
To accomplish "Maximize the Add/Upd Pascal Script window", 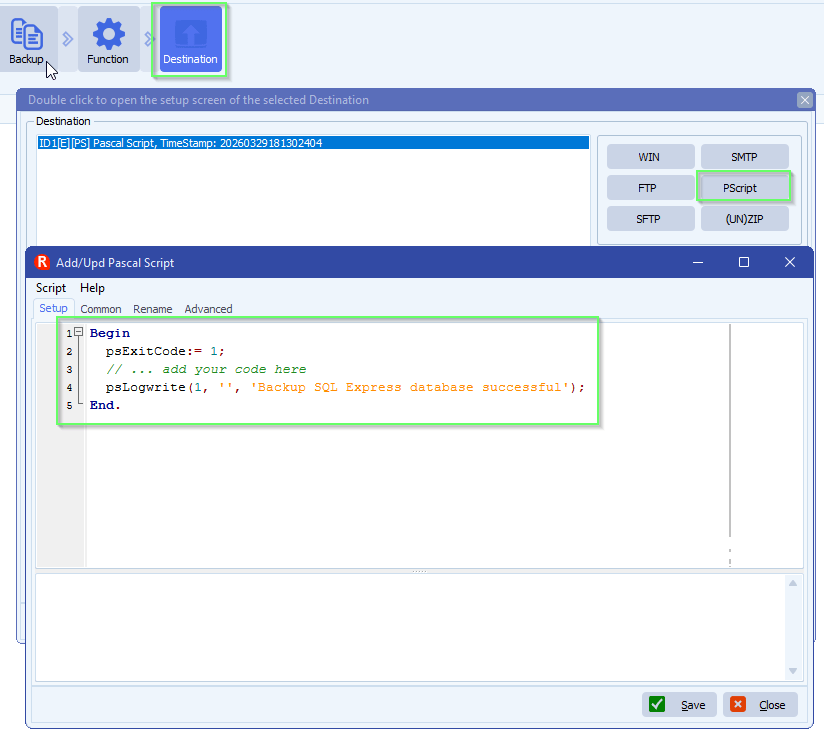I will click(x=744, y=262).
